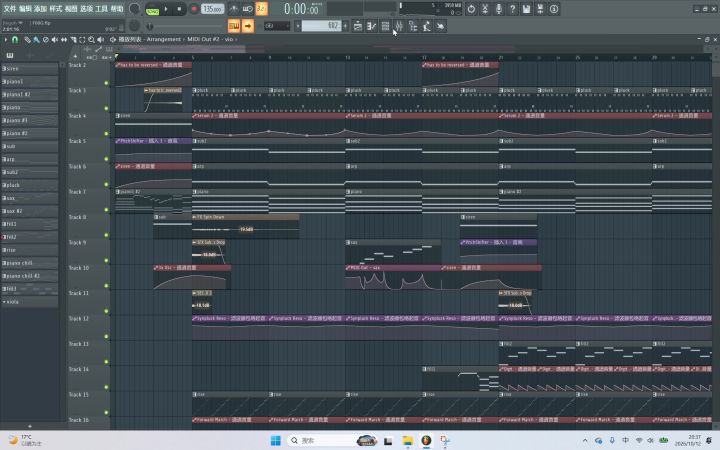
Task: Click the tempo field showing 135
Action: pos(212,9)
